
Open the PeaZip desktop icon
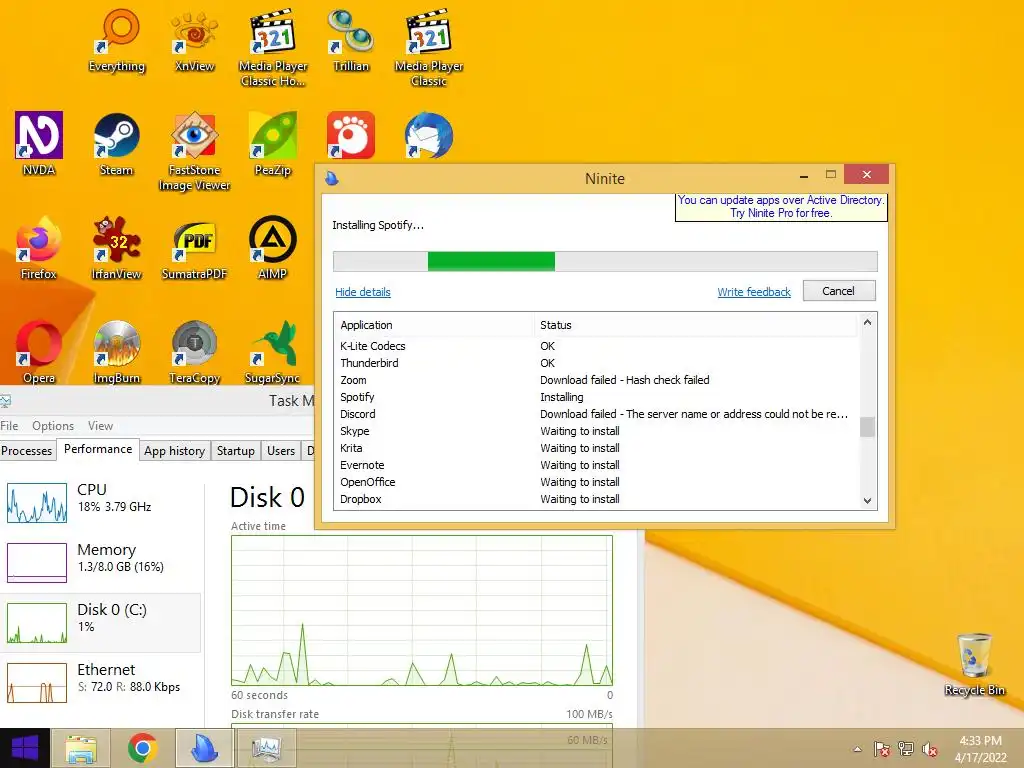[x=272, y=144]
